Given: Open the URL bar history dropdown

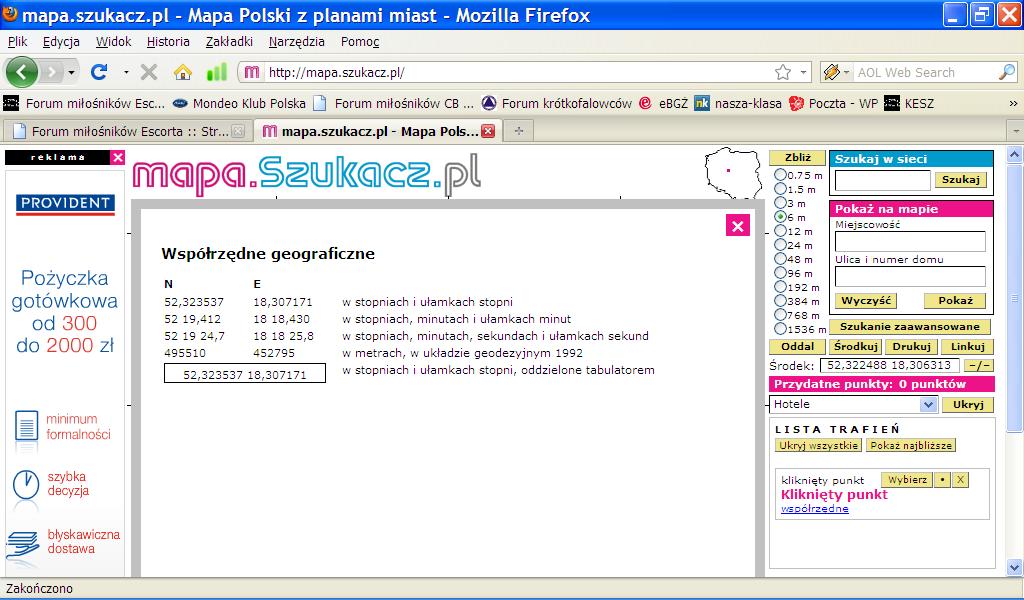Looking at the screenshot, I should pyautogui.click(x=804, y=72).
